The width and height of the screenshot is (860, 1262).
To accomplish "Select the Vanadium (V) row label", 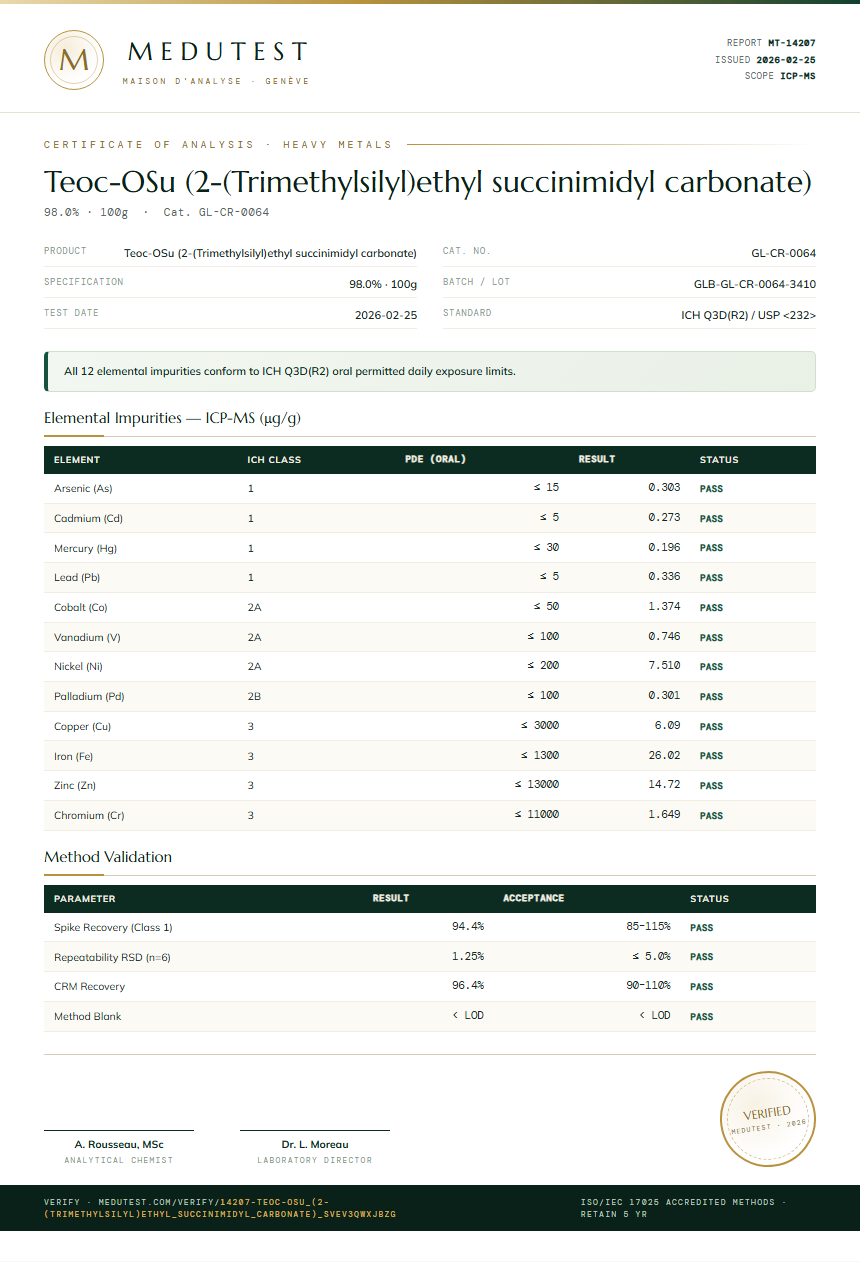I will click(x=87, y=637).
